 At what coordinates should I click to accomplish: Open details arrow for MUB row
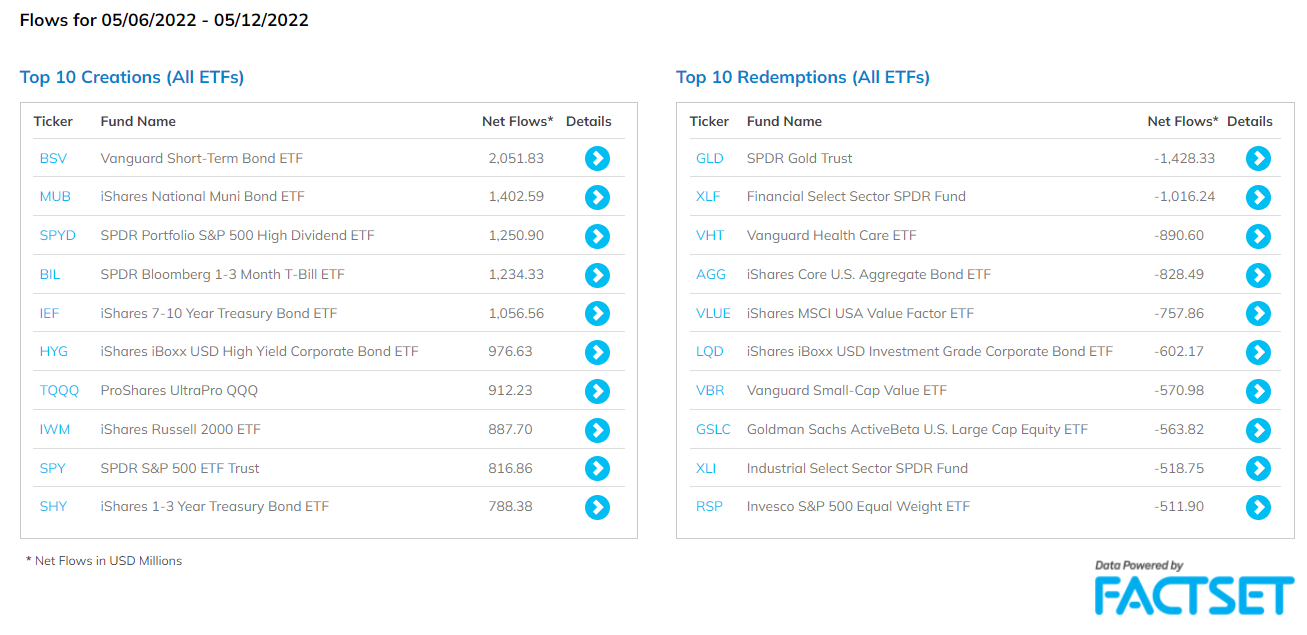point(597,197)
